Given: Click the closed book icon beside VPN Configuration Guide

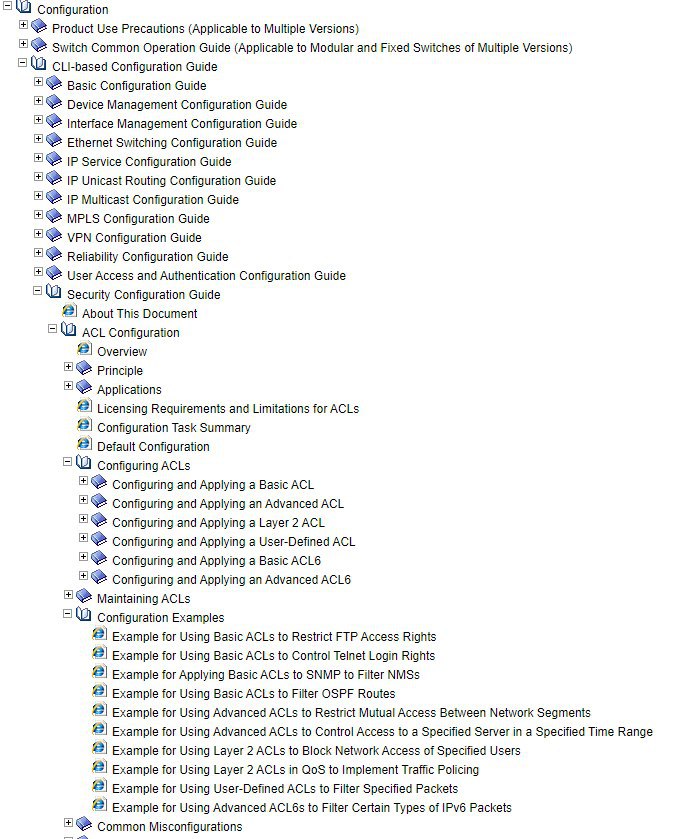Looking at the screenshot, I should point(54,235).
